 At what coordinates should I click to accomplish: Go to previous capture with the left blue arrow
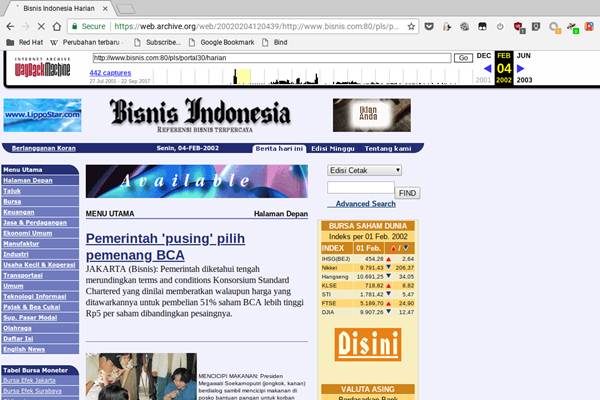click(x=487, y=69)
